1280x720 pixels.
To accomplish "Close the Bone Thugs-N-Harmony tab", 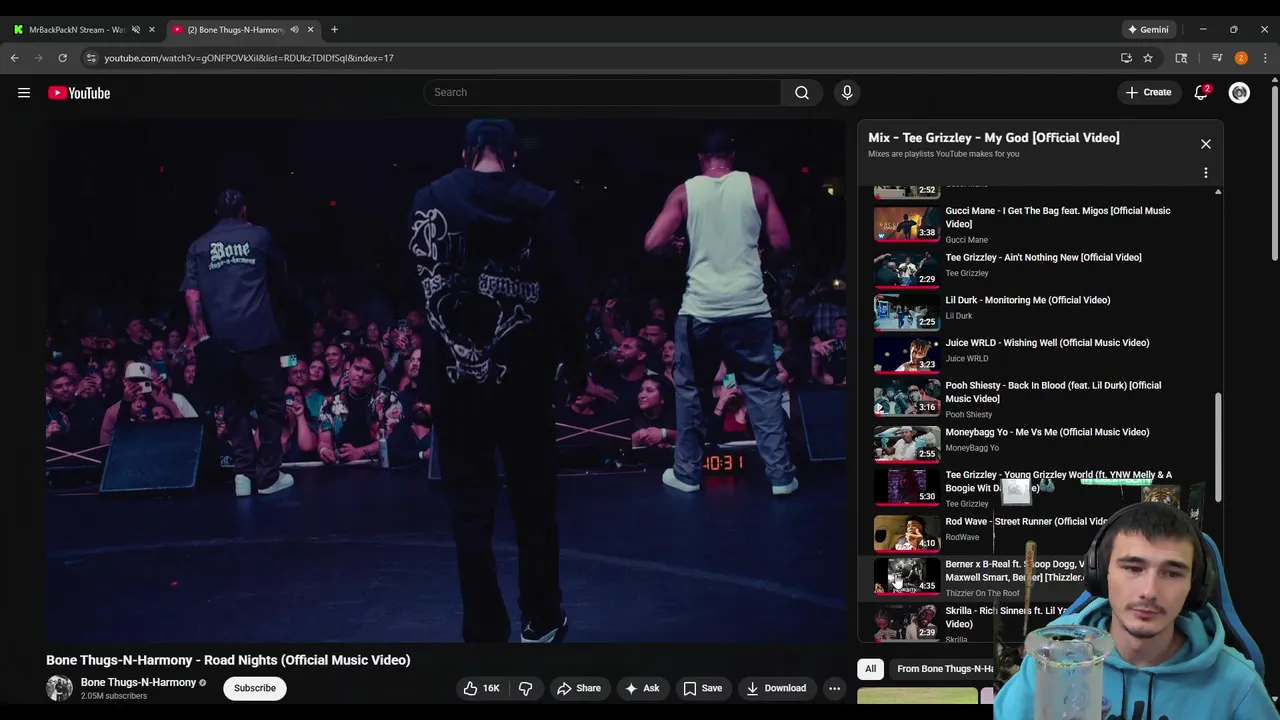I will (x=310, y=29).
